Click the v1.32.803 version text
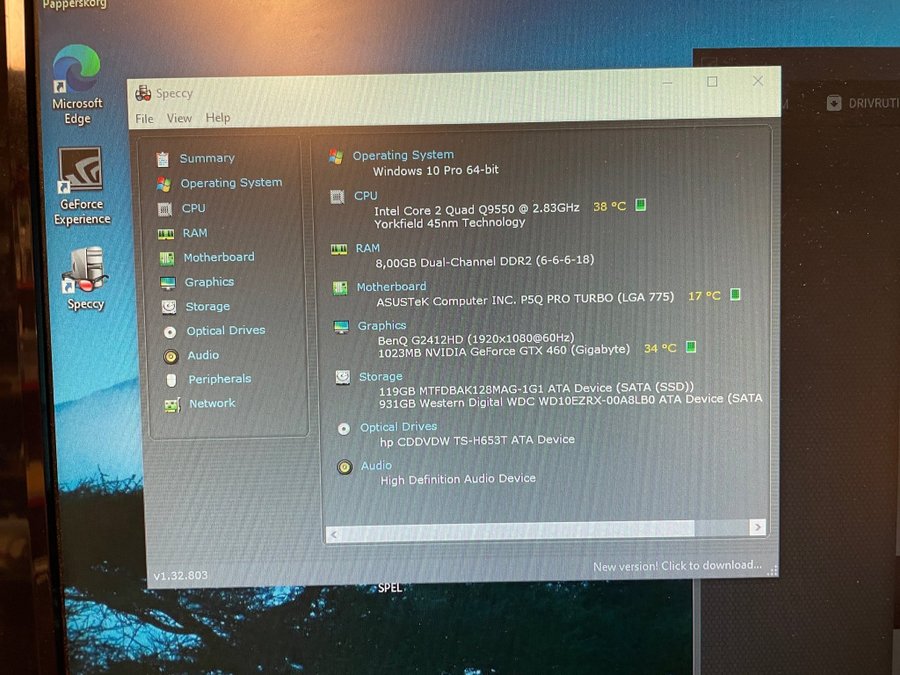 click(x=181, y=575)
